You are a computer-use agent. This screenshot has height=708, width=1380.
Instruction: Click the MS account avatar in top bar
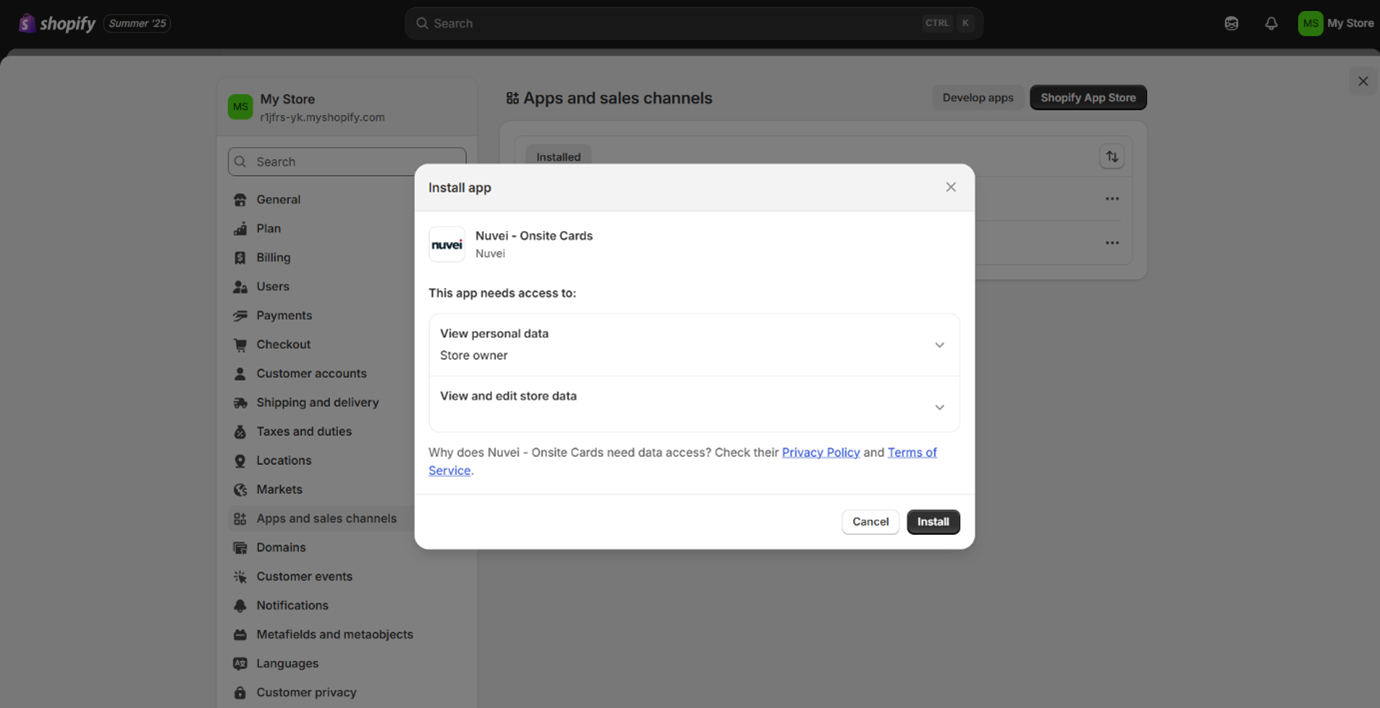[x=1310, y=23]
